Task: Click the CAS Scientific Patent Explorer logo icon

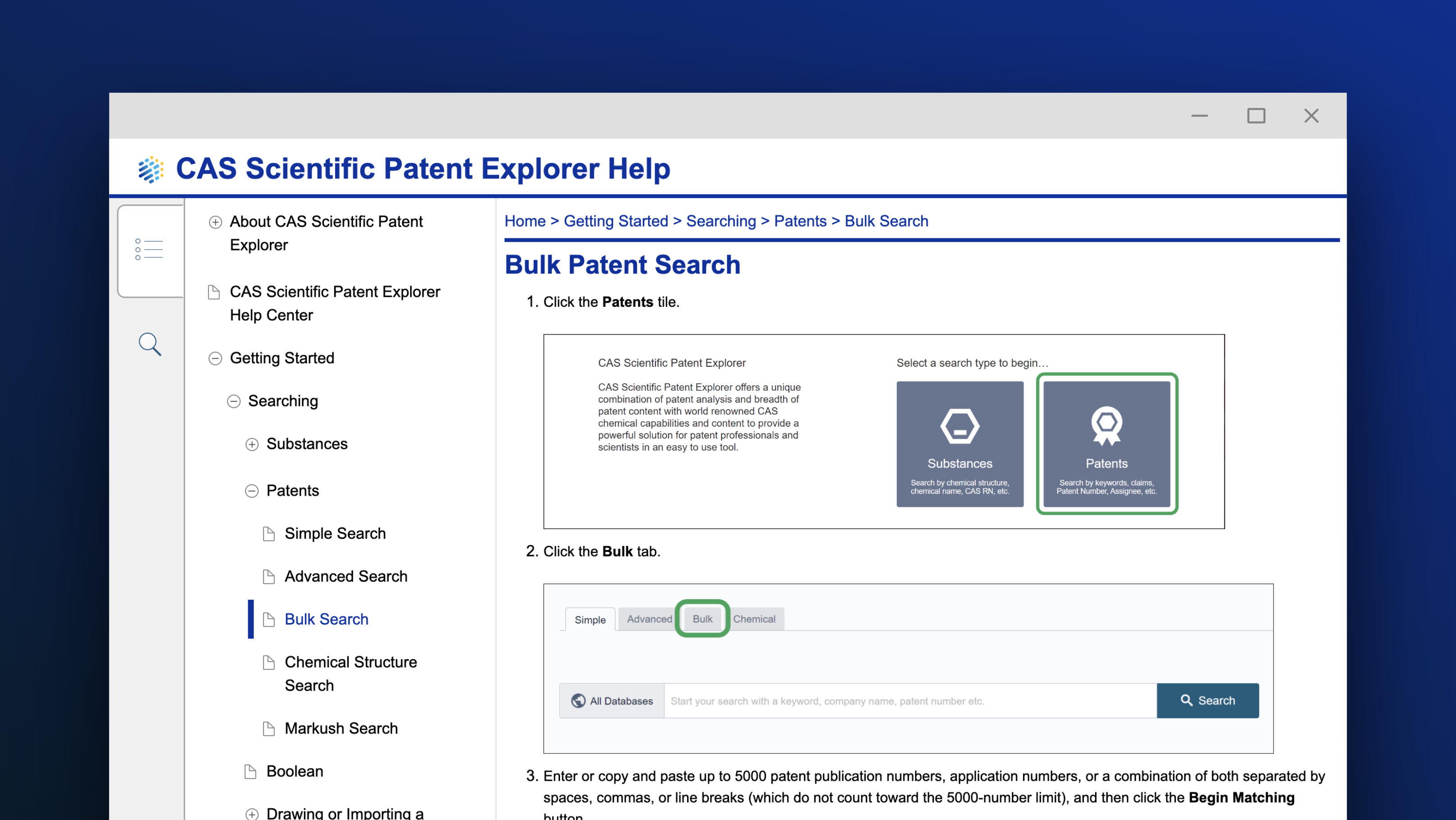Action: point(150,168)
